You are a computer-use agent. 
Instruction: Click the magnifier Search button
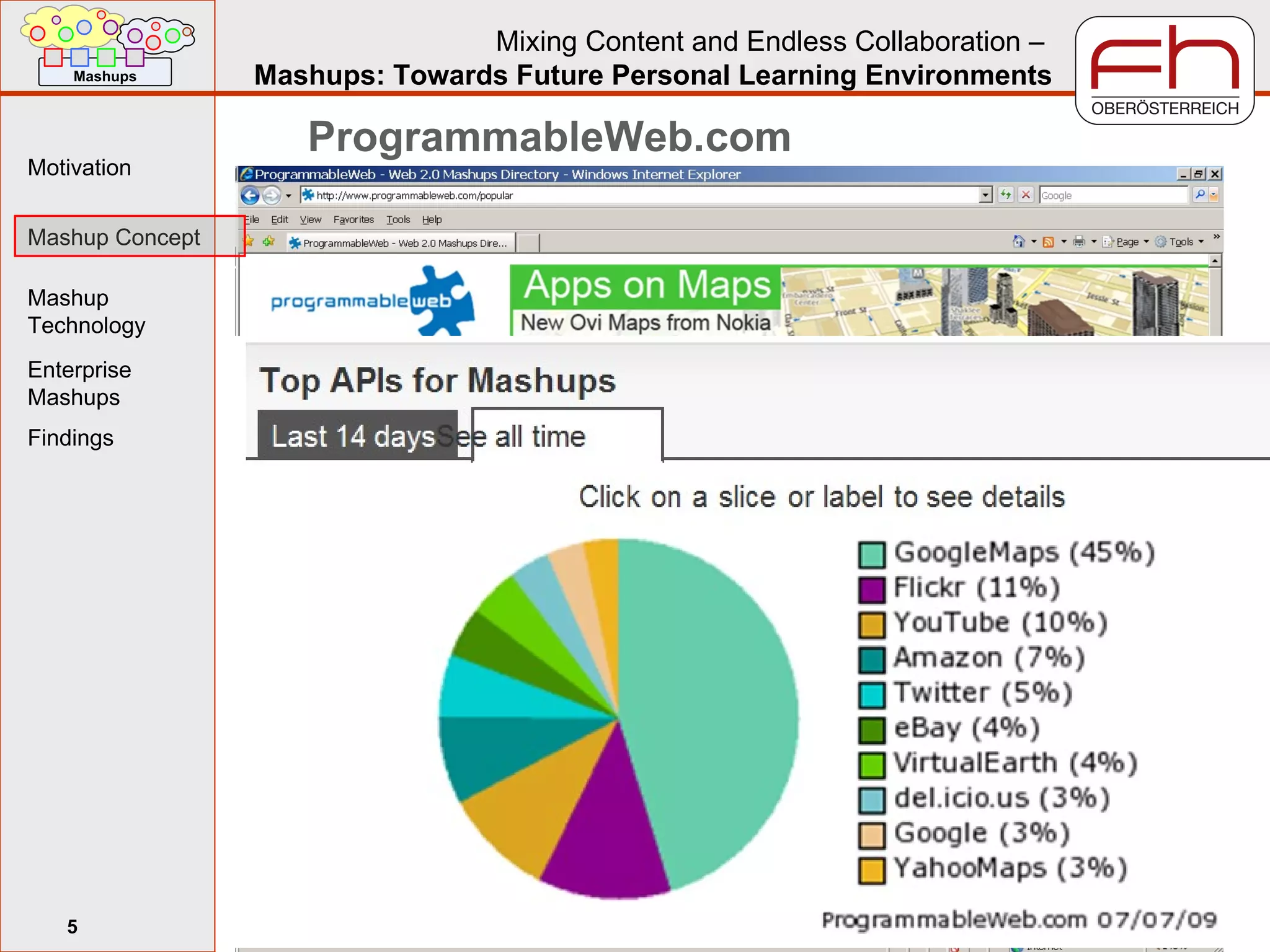coord(1201,195)
